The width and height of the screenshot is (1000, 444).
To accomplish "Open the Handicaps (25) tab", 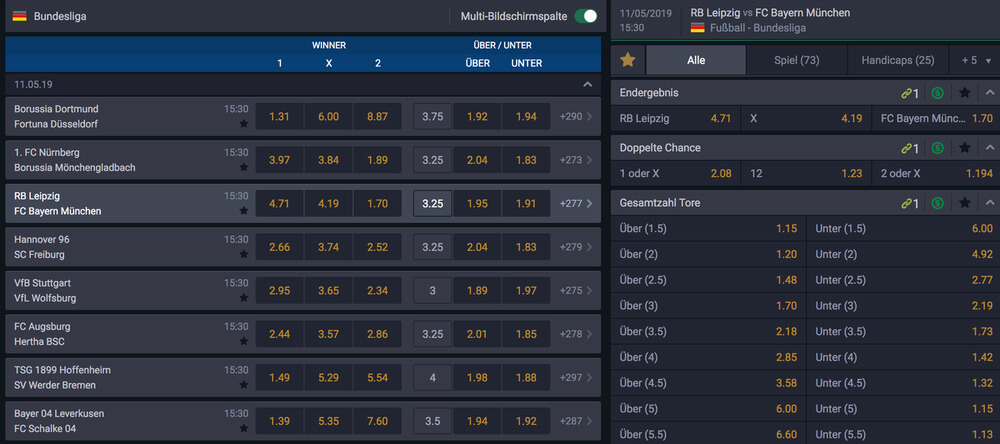I will pyautogui.click(x=898, y=60).
